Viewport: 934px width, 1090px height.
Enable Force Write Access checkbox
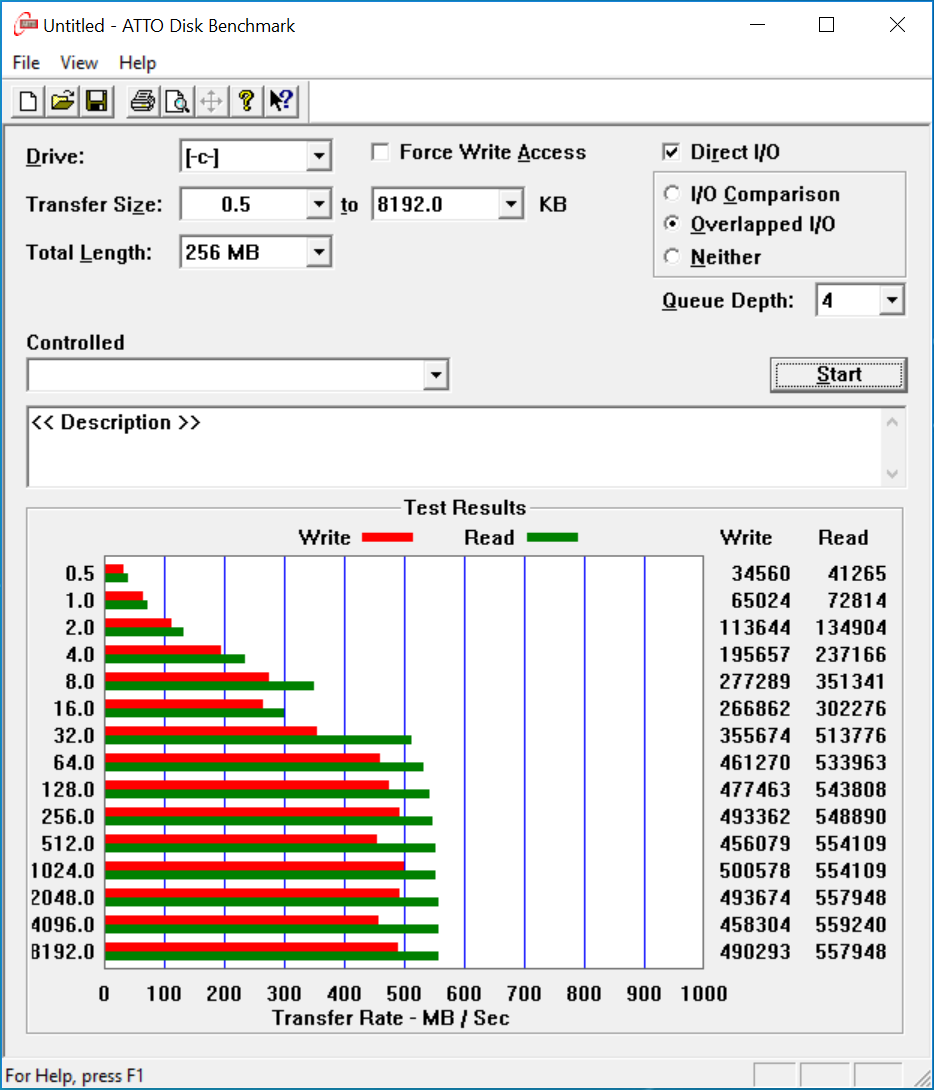[380, 152]
